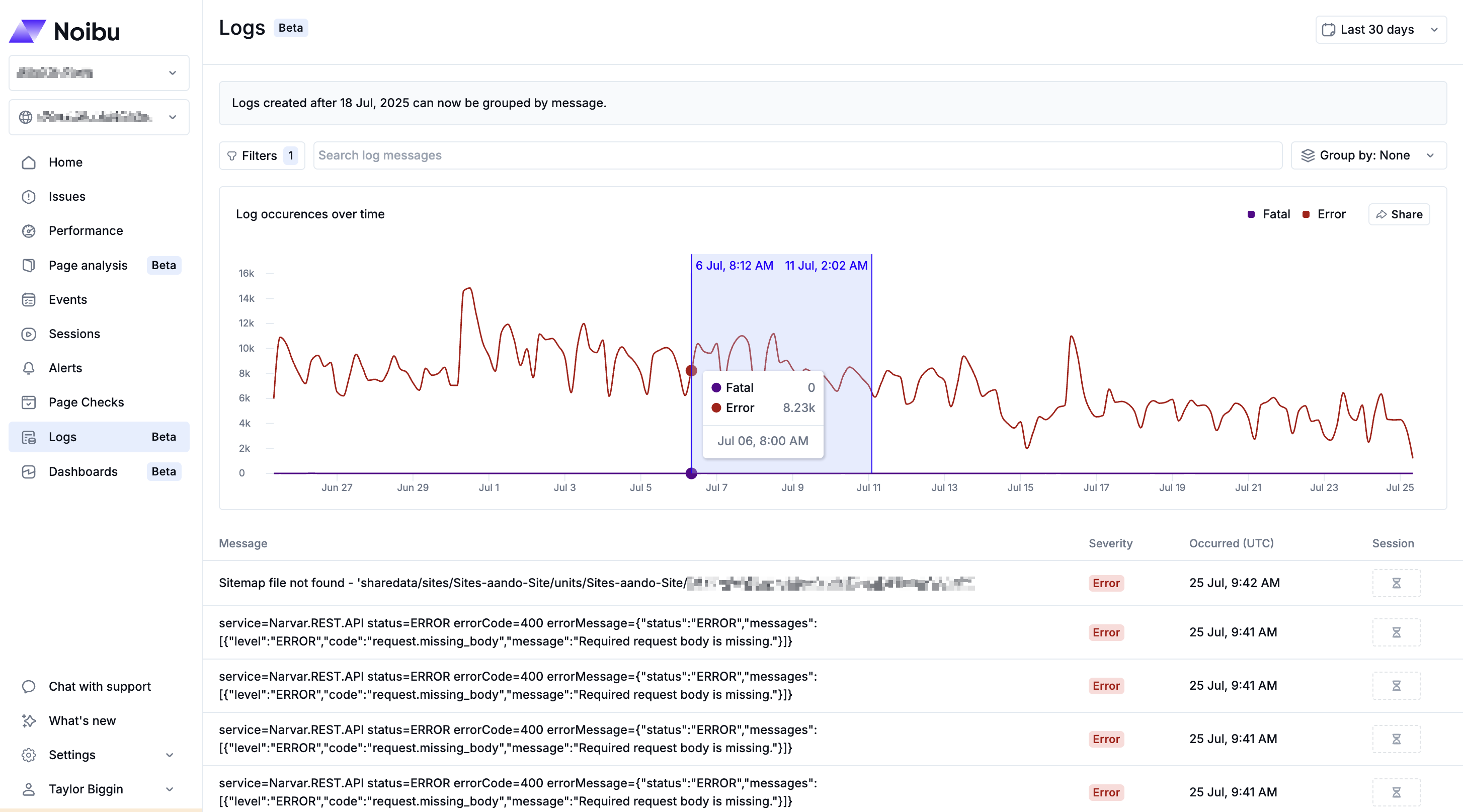Open the Last 30 days date picker
The image size is (1463, 812).
tap(1380, 30)
